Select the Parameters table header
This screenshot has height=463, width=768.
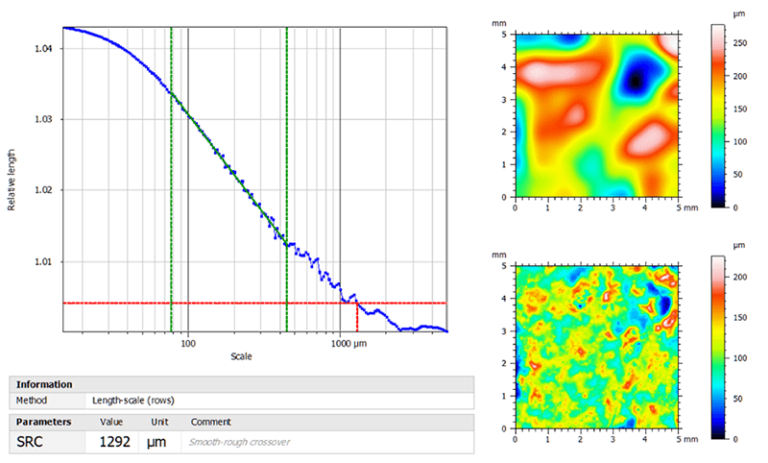click(44, 422)
